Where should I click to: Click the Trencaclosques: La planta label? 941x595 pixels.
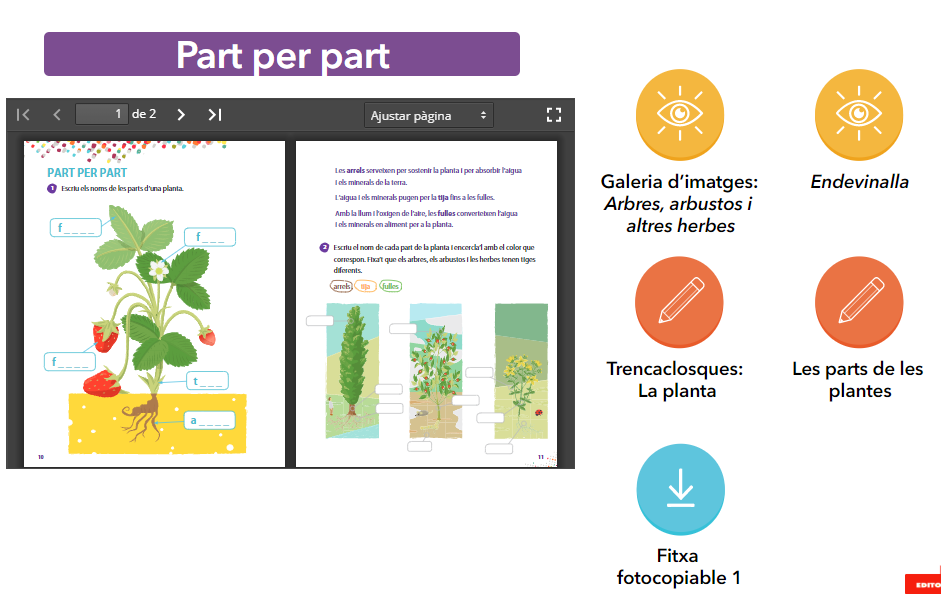coord(677,380)
